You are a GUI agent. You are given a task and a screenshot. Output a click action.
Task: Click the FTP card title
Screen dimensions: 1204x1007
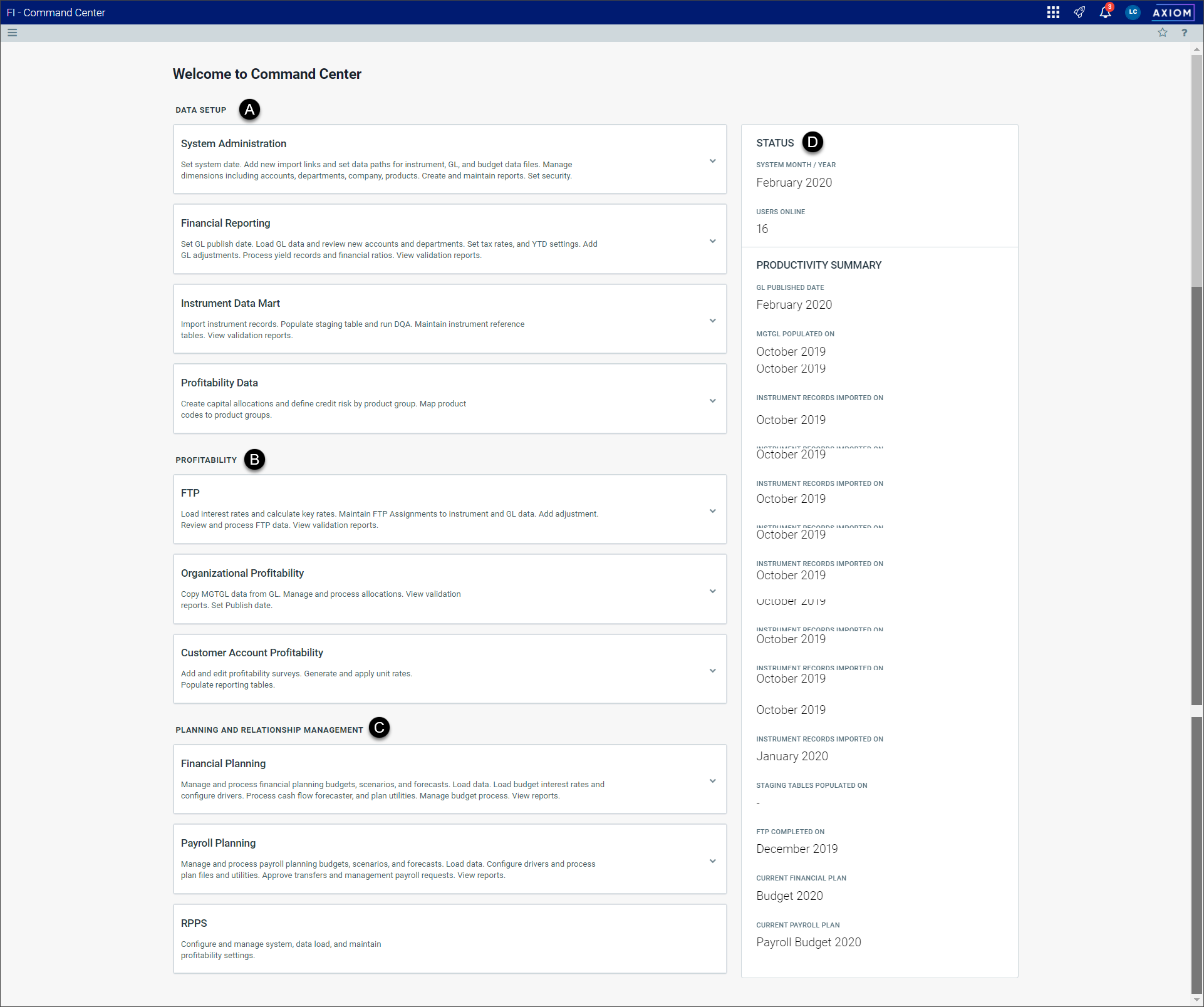click(x=190, y=493)
